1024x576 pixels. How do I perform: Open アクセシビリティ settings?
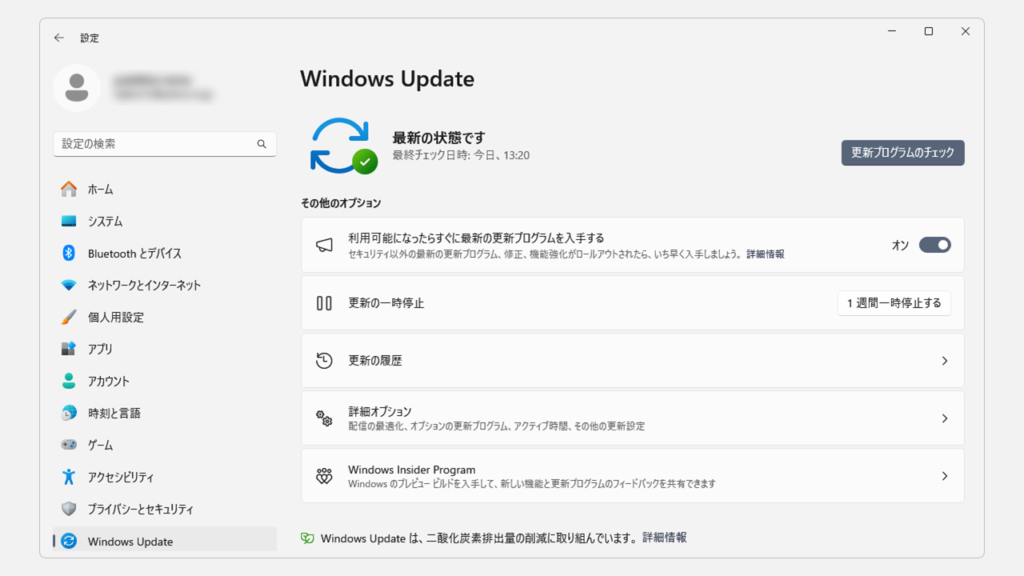coord(165,477)
